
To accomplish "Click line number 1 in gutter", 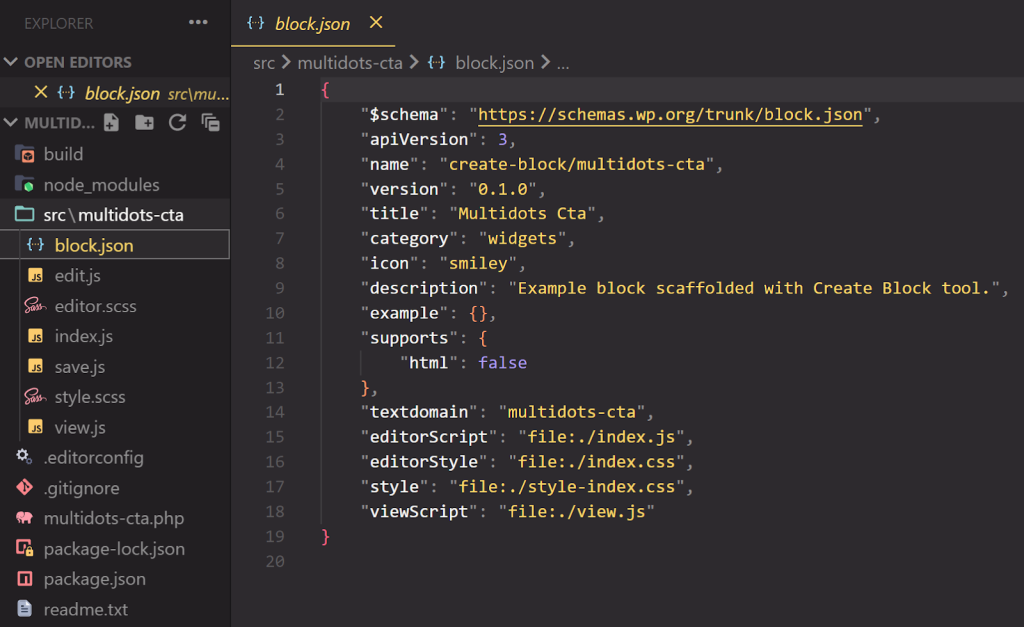I will (x=280, y=89).
